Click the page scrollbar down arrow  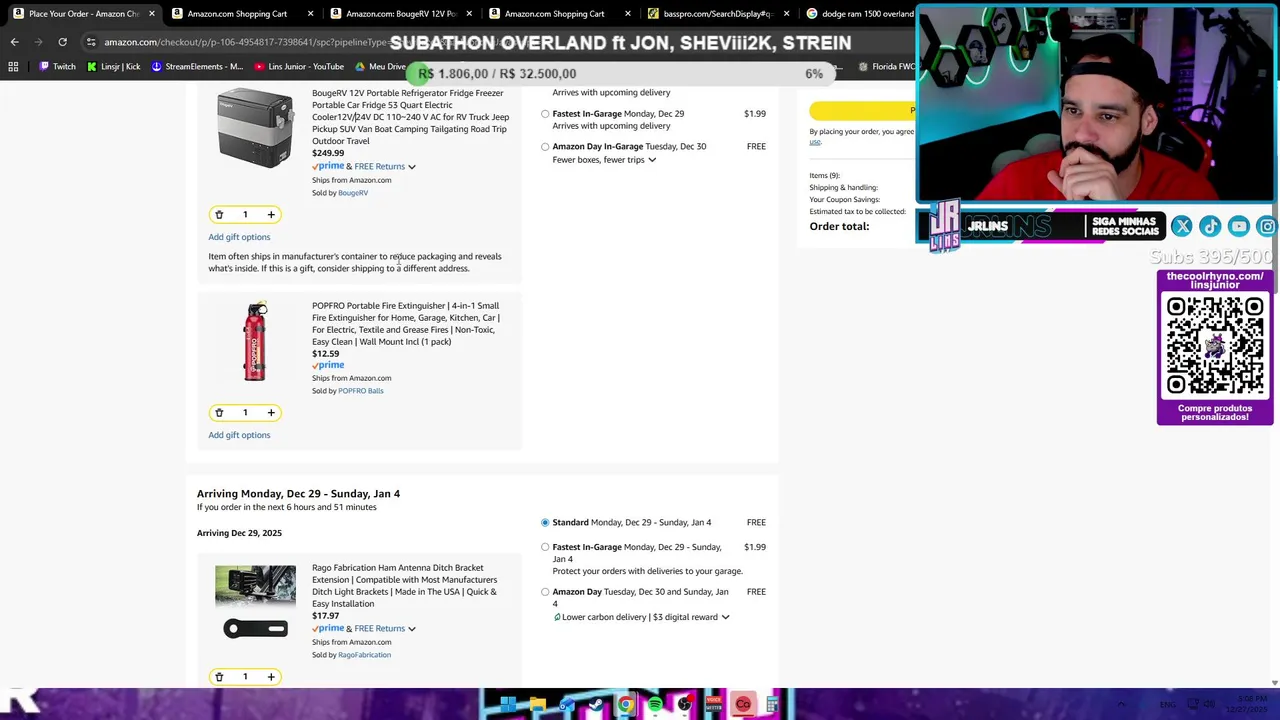[x=1274, y=683]
